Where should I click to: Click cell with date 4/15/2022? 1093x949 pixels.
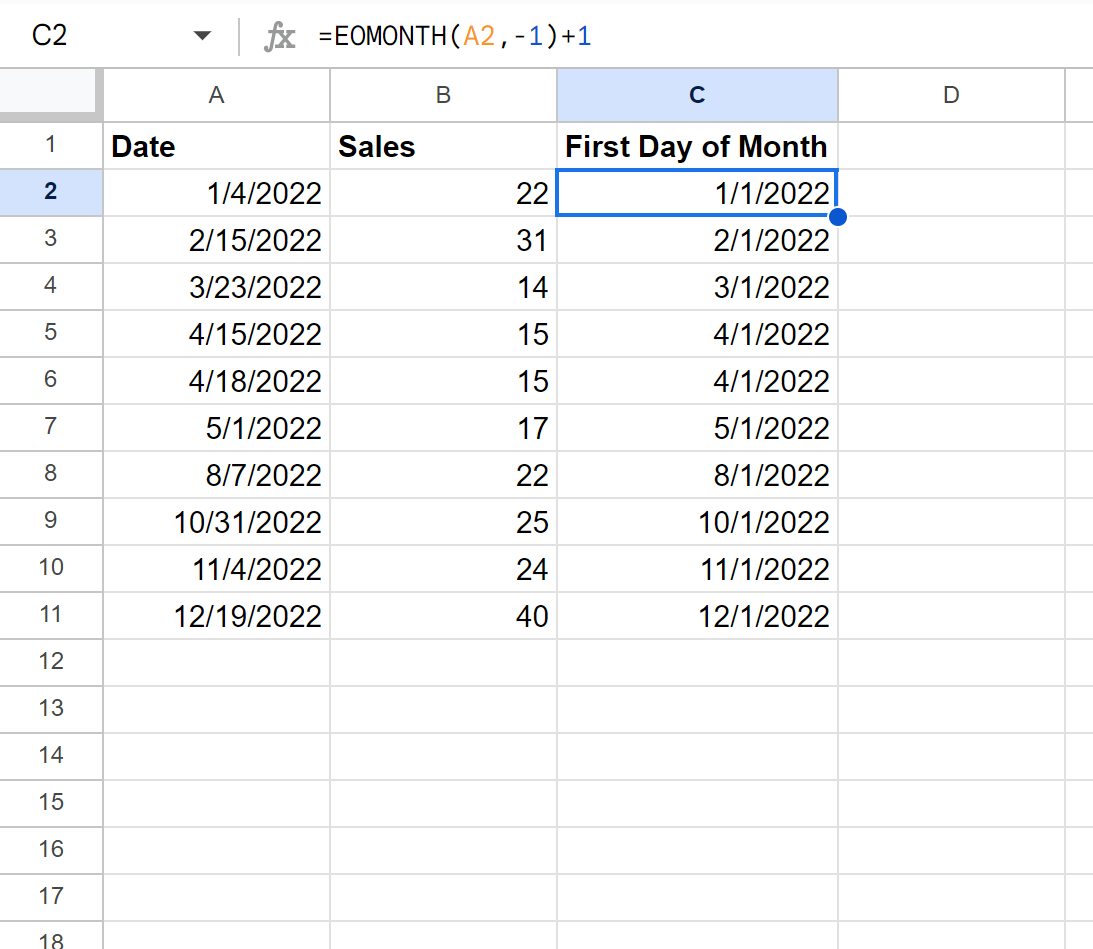coord(216,333)
